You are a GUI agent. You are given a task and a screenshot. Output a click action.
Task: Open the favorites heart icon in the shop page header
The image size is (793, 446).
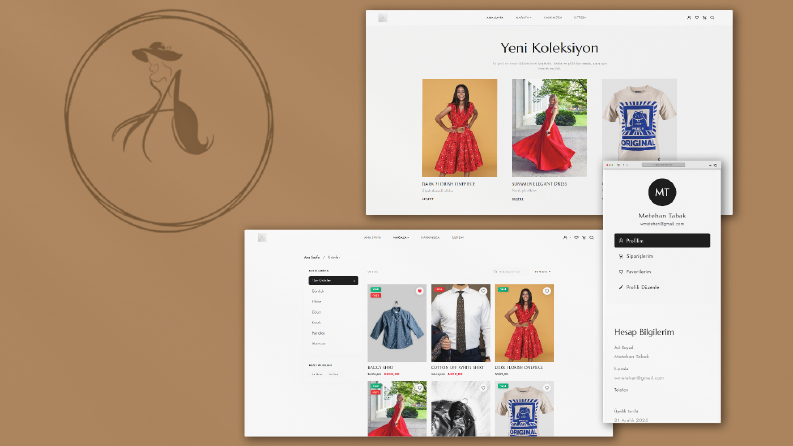576,237
